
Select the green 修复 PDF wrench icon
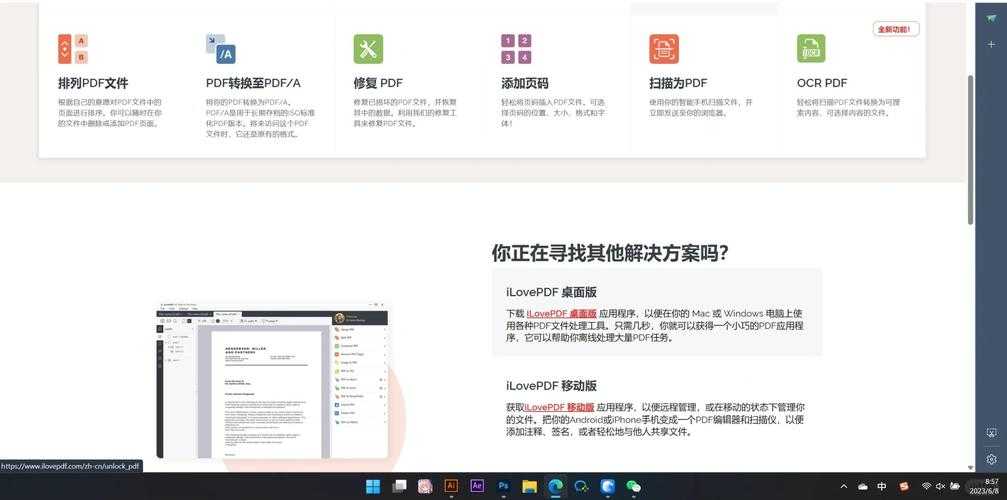pos(368,49)
